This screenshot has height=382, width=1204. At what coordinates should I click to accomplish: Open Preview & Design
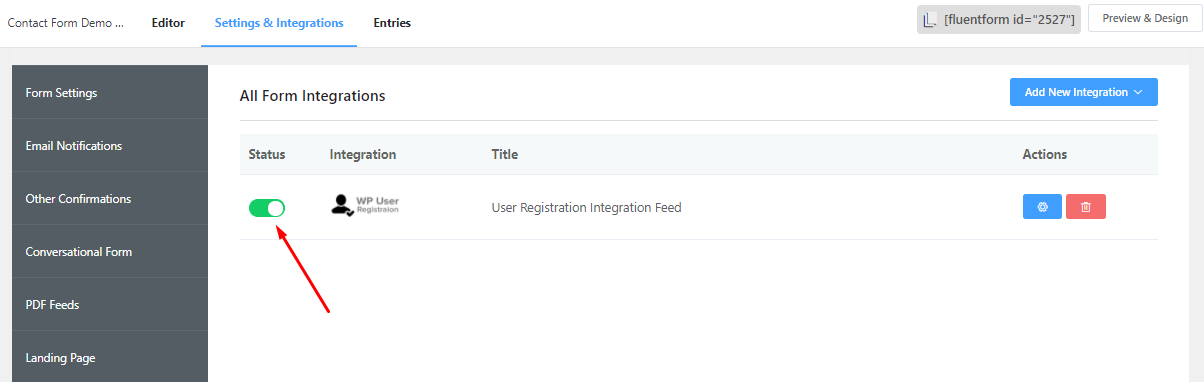coord(1145,18)
